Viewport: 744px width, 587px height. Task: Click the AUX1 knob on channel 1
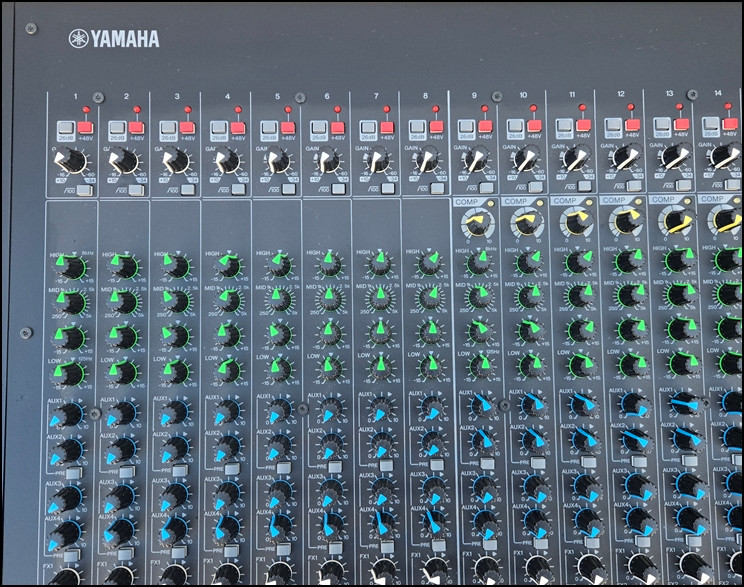[x=67, y=415]
